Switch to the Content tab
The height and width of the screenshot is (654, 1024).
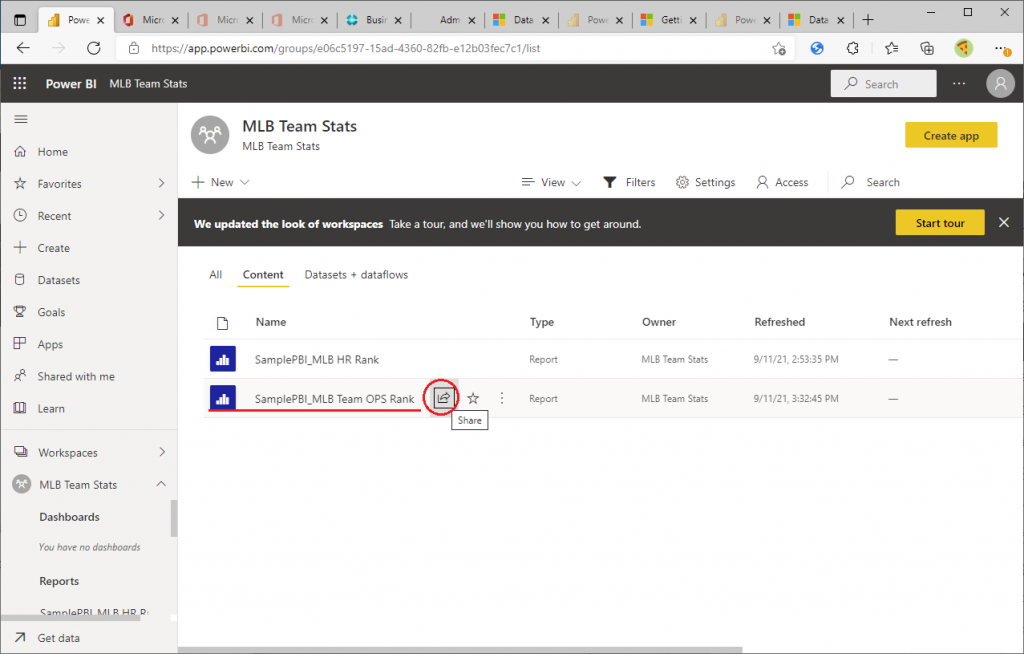[x=263, y=275]
